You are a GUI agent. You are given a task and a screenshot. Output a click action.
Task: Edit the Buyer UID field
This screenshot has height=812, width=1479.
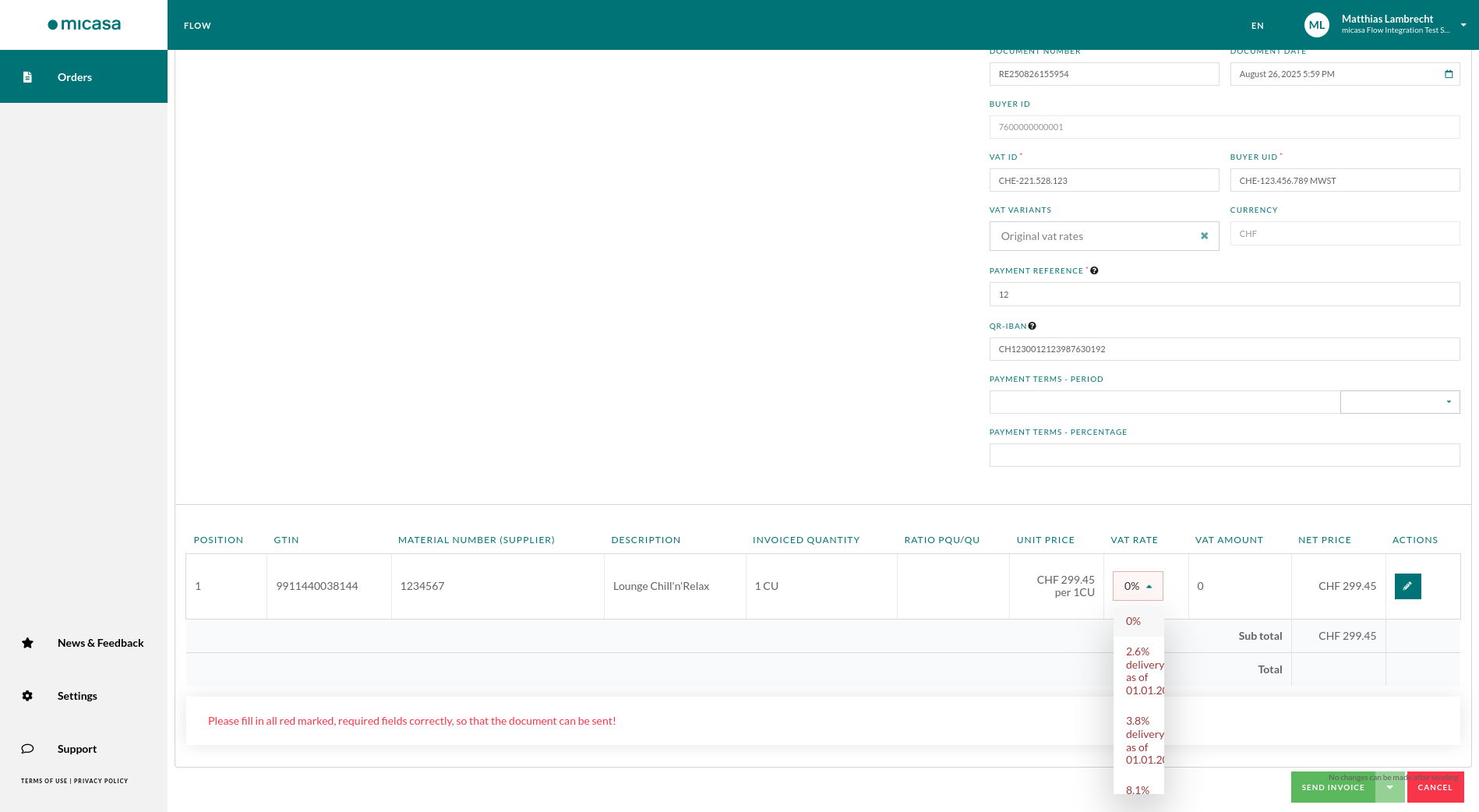click(x=1345, y=180)
